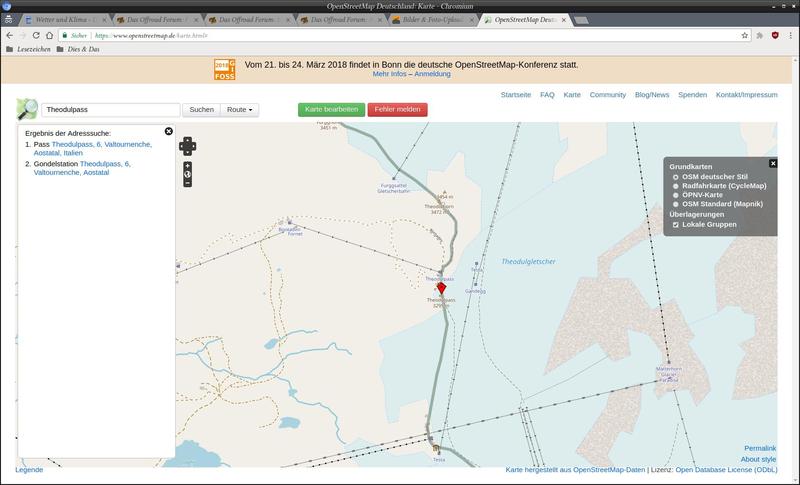Open a new browser tab
800x485 pixels.
tap(581, 20)
